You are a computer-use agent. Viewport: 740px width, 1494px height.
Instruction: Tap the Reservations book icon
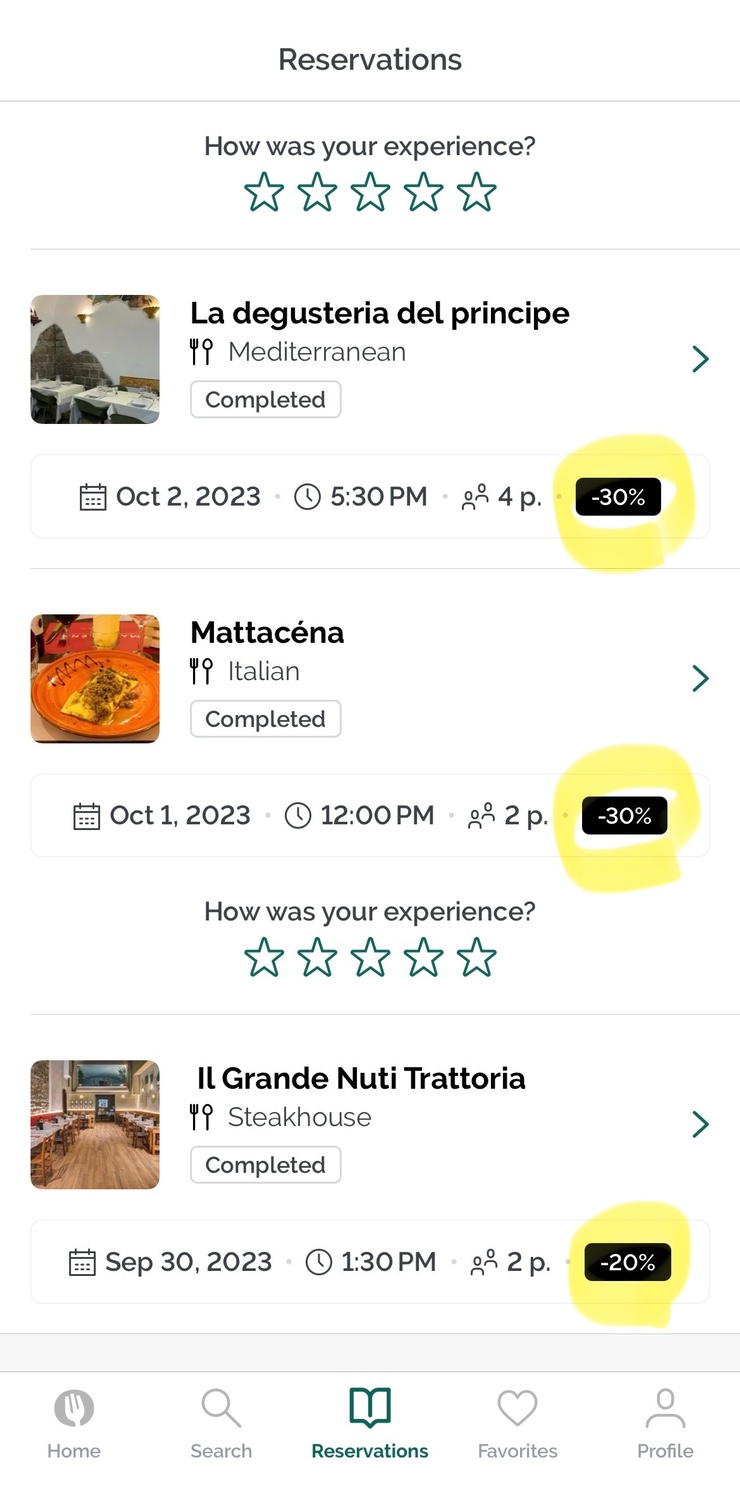click(x=369, y=1409)
